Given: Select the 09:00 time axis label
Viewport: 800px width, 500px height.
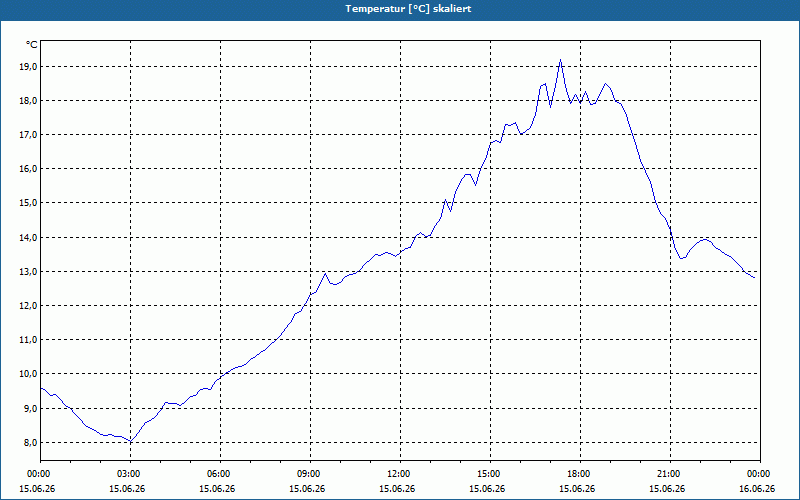Looking at the screenshot, I should click(310, 474).
